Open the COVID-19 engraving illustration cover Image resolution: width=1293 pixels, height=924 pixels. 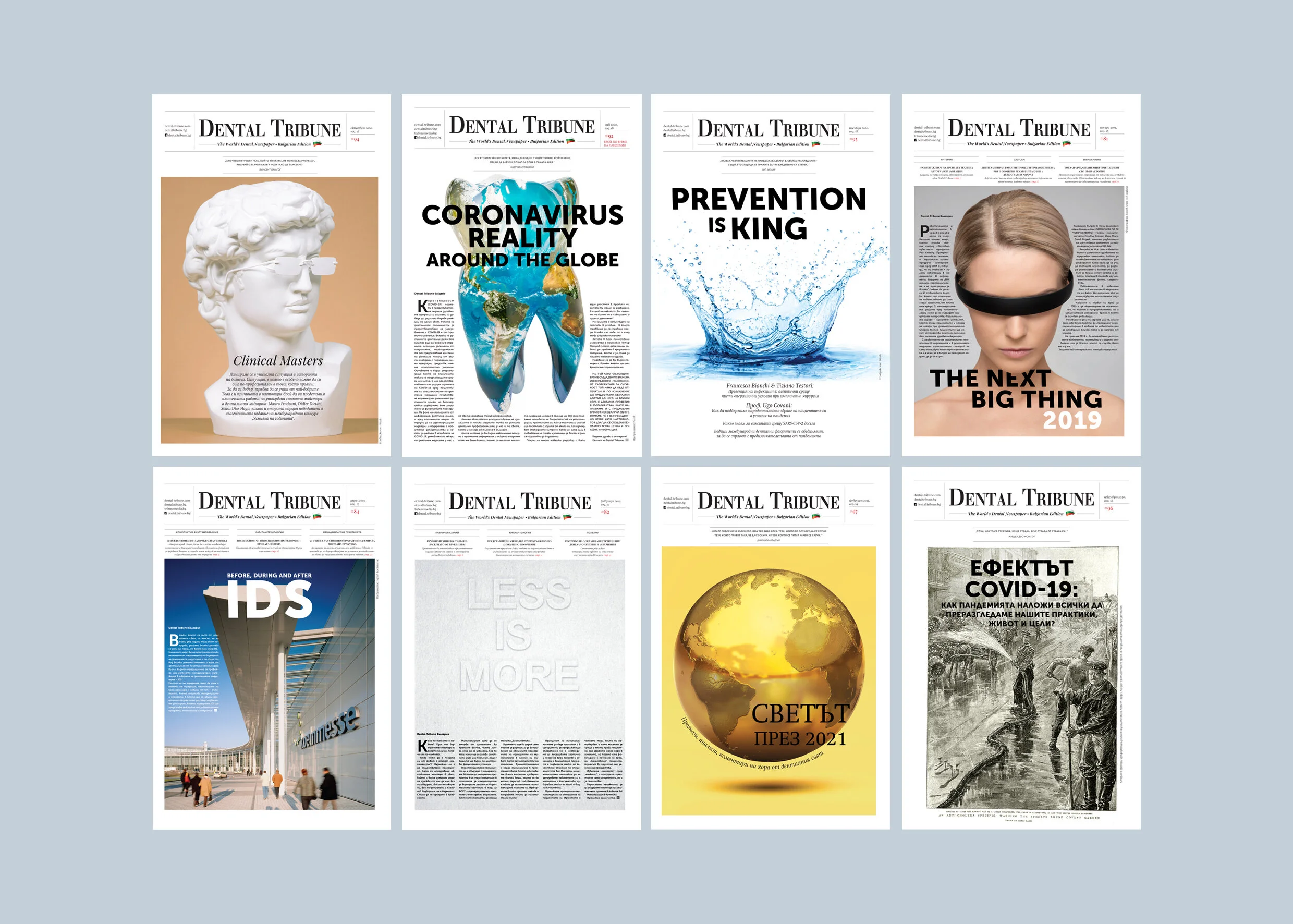tap(1021, 648)
